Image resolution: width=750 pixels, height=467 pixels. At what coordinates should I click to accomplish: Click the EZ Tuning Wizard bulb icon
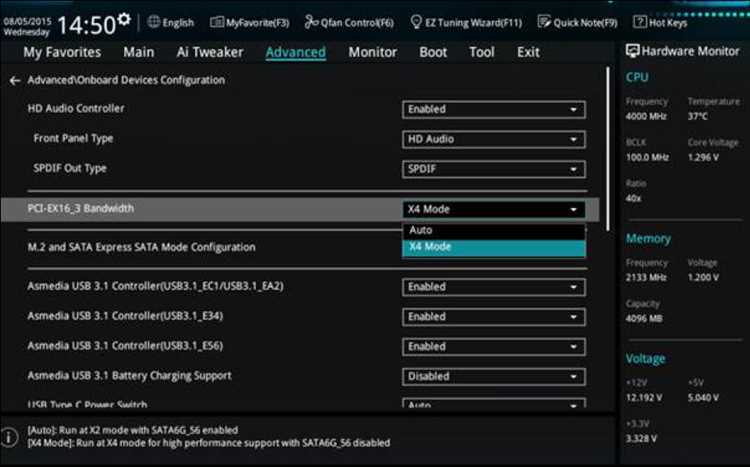416,22
